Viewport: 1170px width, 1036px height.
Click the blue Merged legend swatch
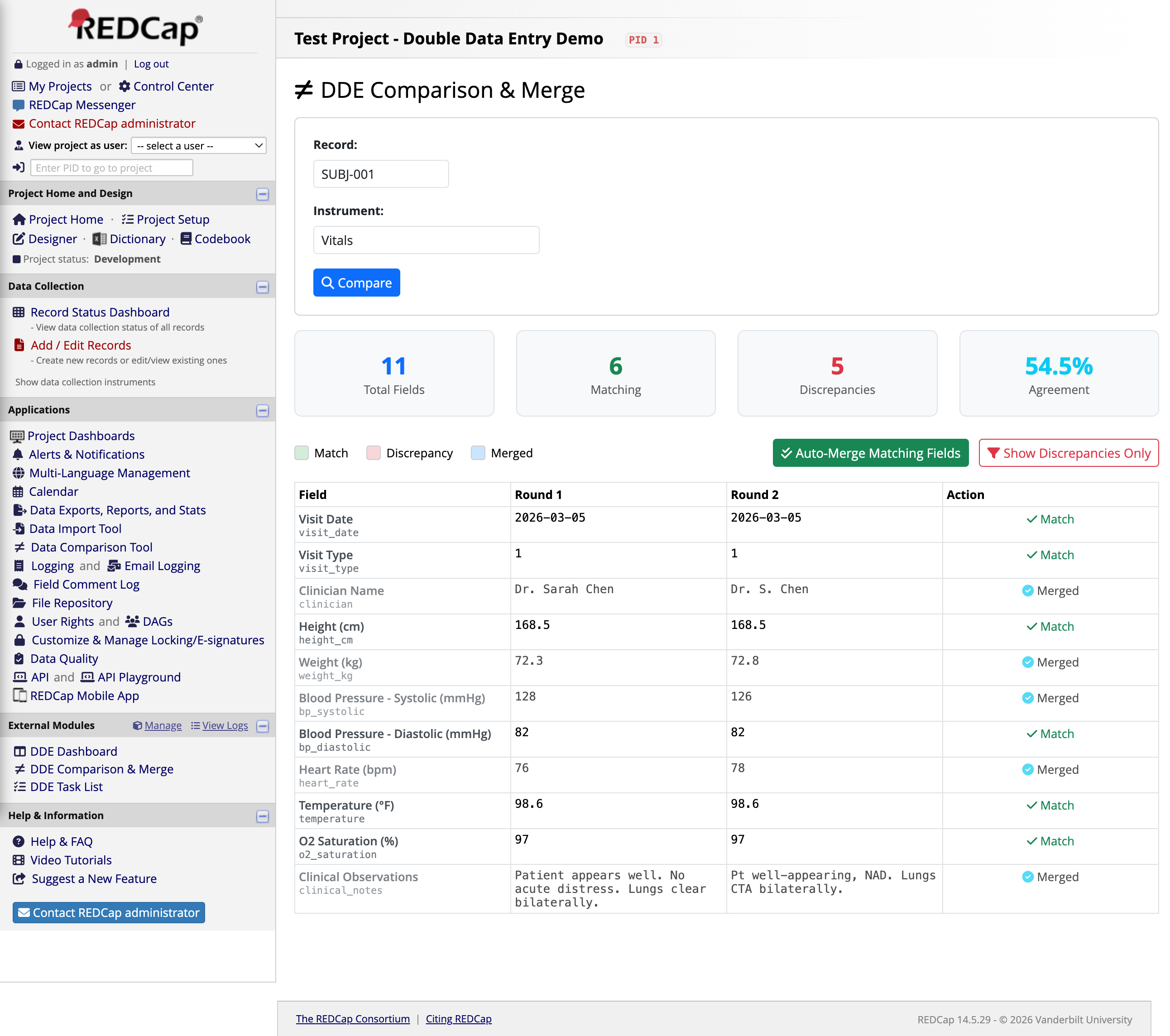pos(478,453)
